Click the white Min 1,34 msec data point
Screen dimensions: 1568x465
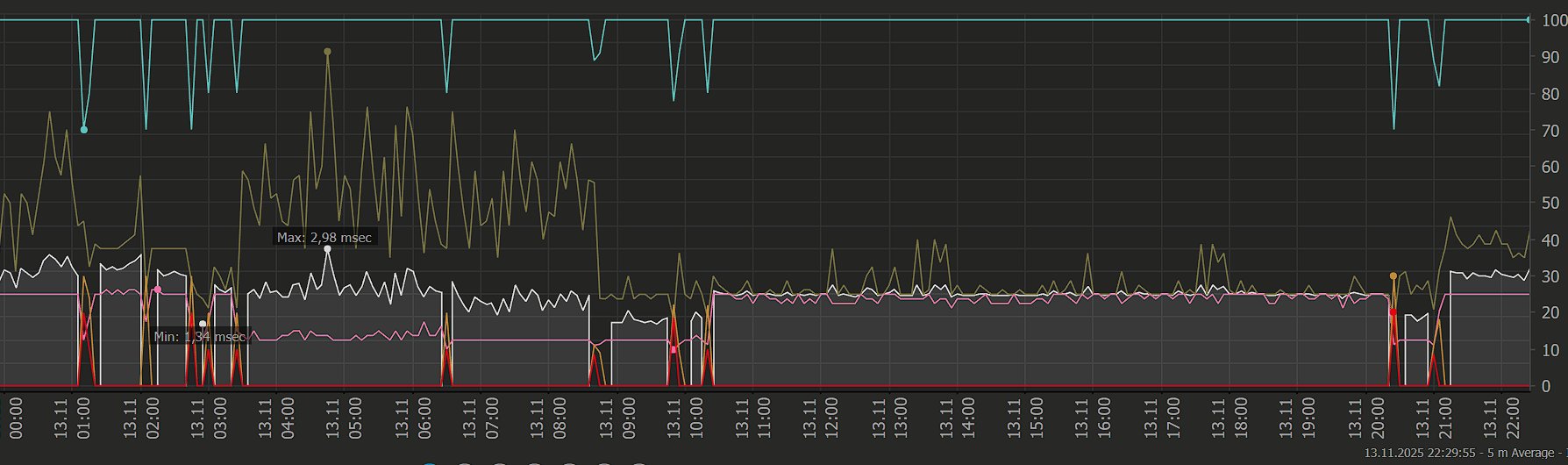click(x=203, y=324)
